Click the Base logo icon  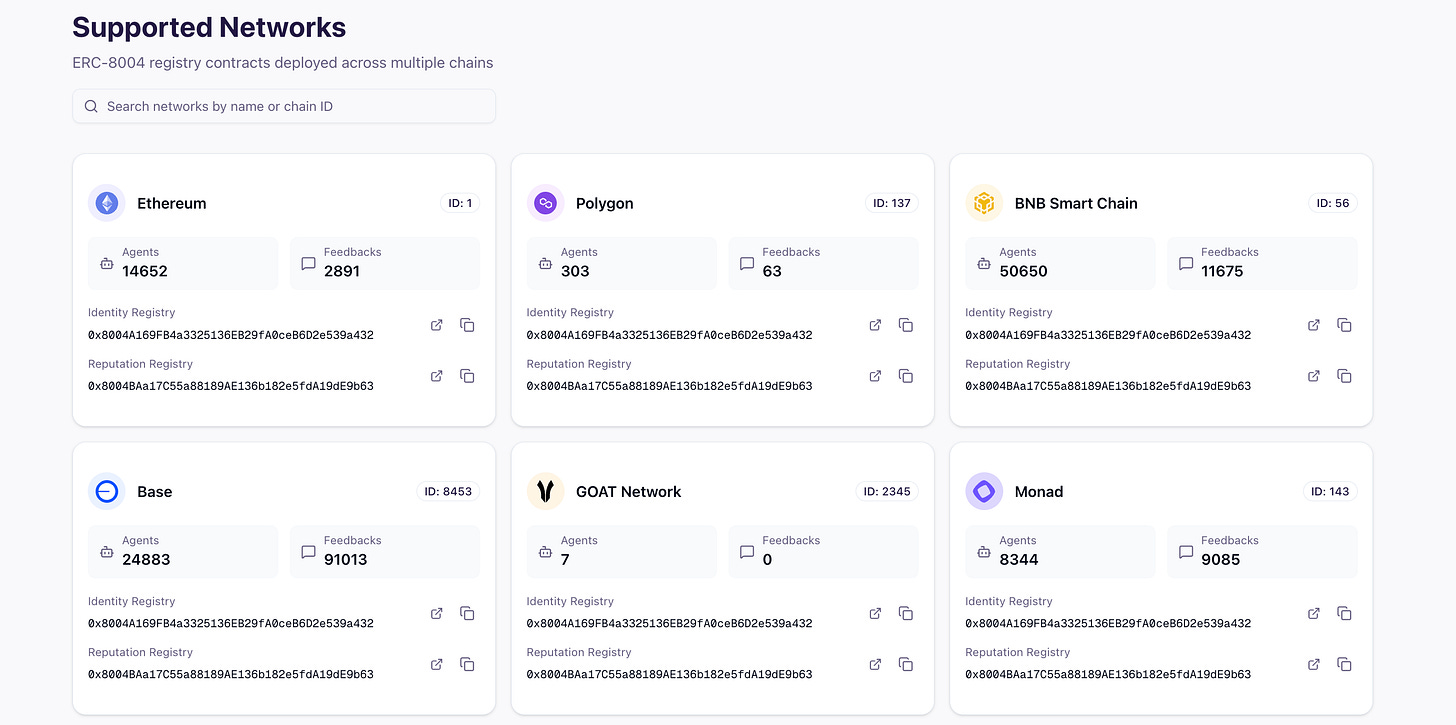pos(107,491)
